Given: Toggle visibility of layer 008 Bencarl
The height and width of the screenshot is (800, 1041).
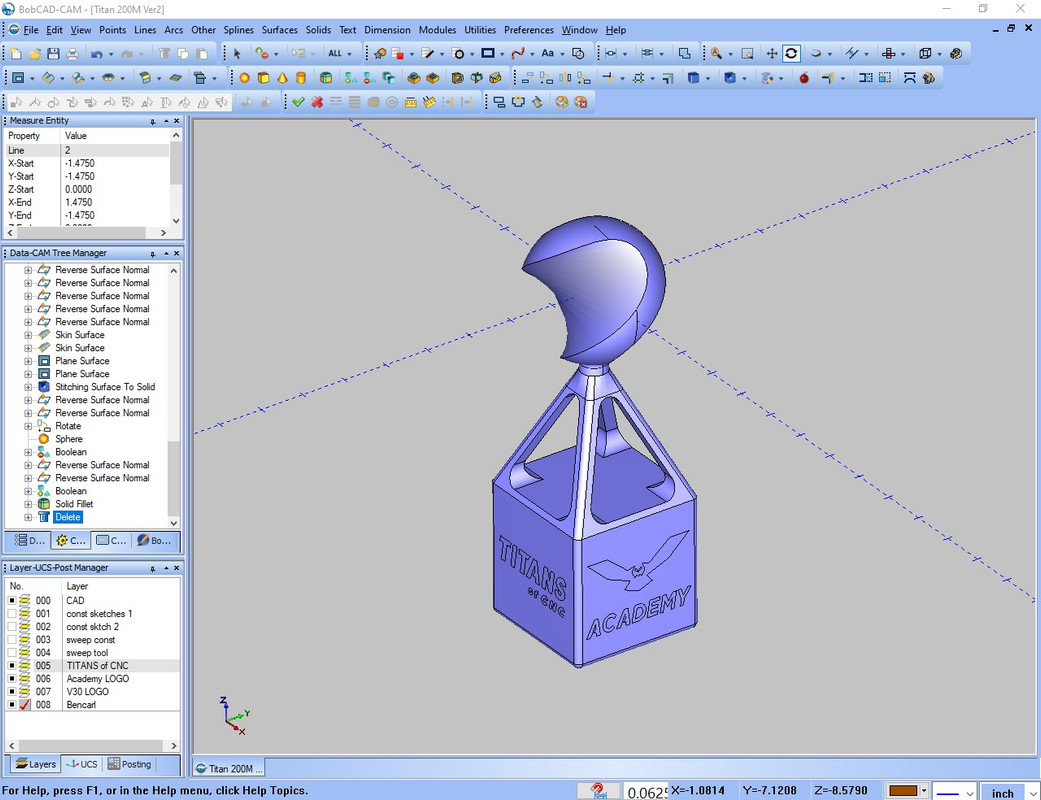Looking at the screenshot, I should (12, 704).
